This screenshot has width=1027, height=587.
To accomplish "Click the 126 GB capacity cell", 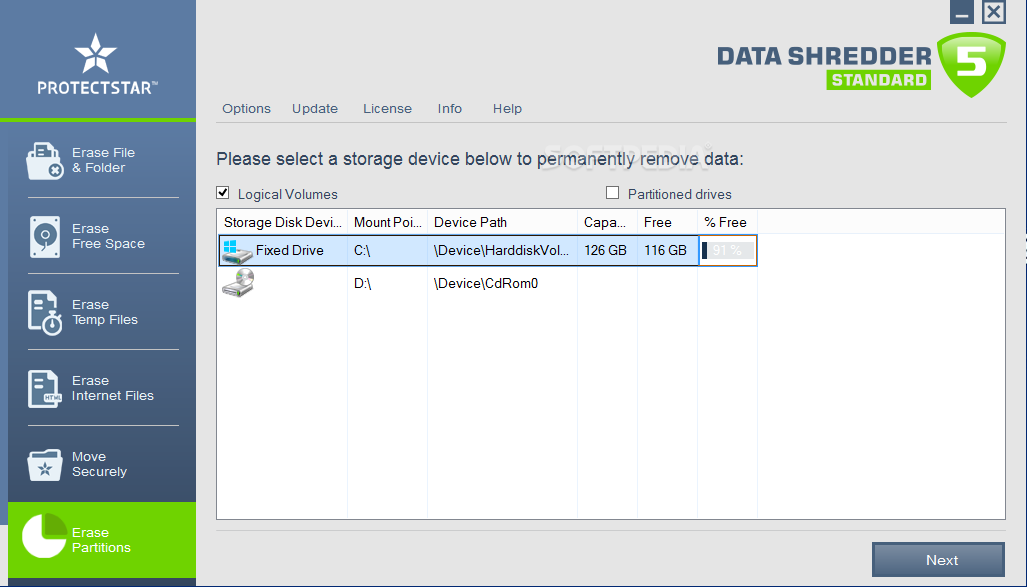I will pyautogui.click(x=607, y=250).
